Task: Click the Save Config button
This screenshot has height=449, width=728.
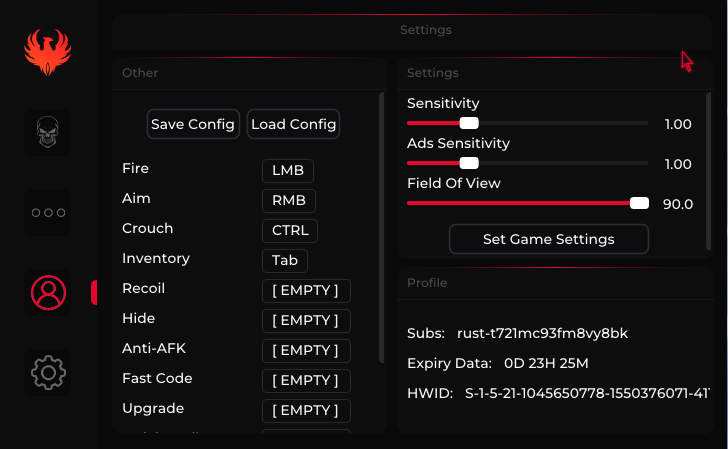Action: click(193, 124)
